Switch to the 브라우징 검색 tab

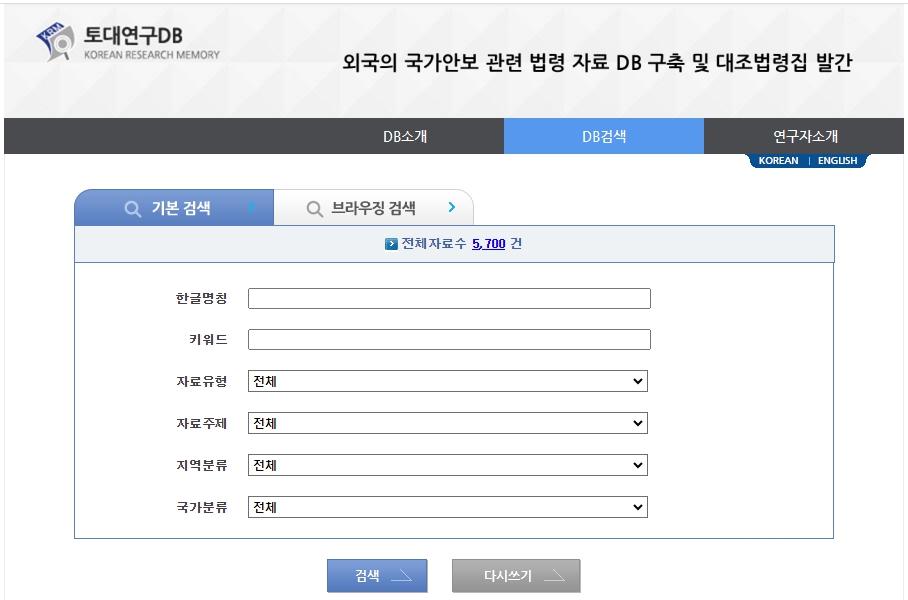[x=373, y=208]
